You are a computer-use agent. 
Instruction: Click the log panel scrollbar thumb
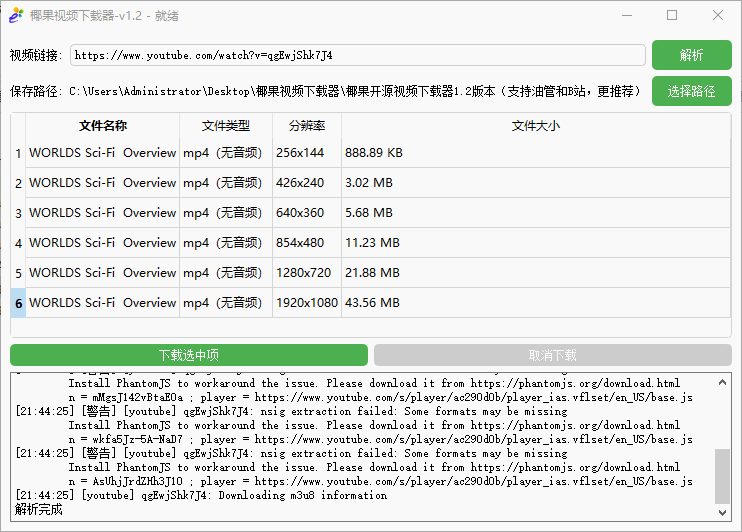tap(722, 476)
